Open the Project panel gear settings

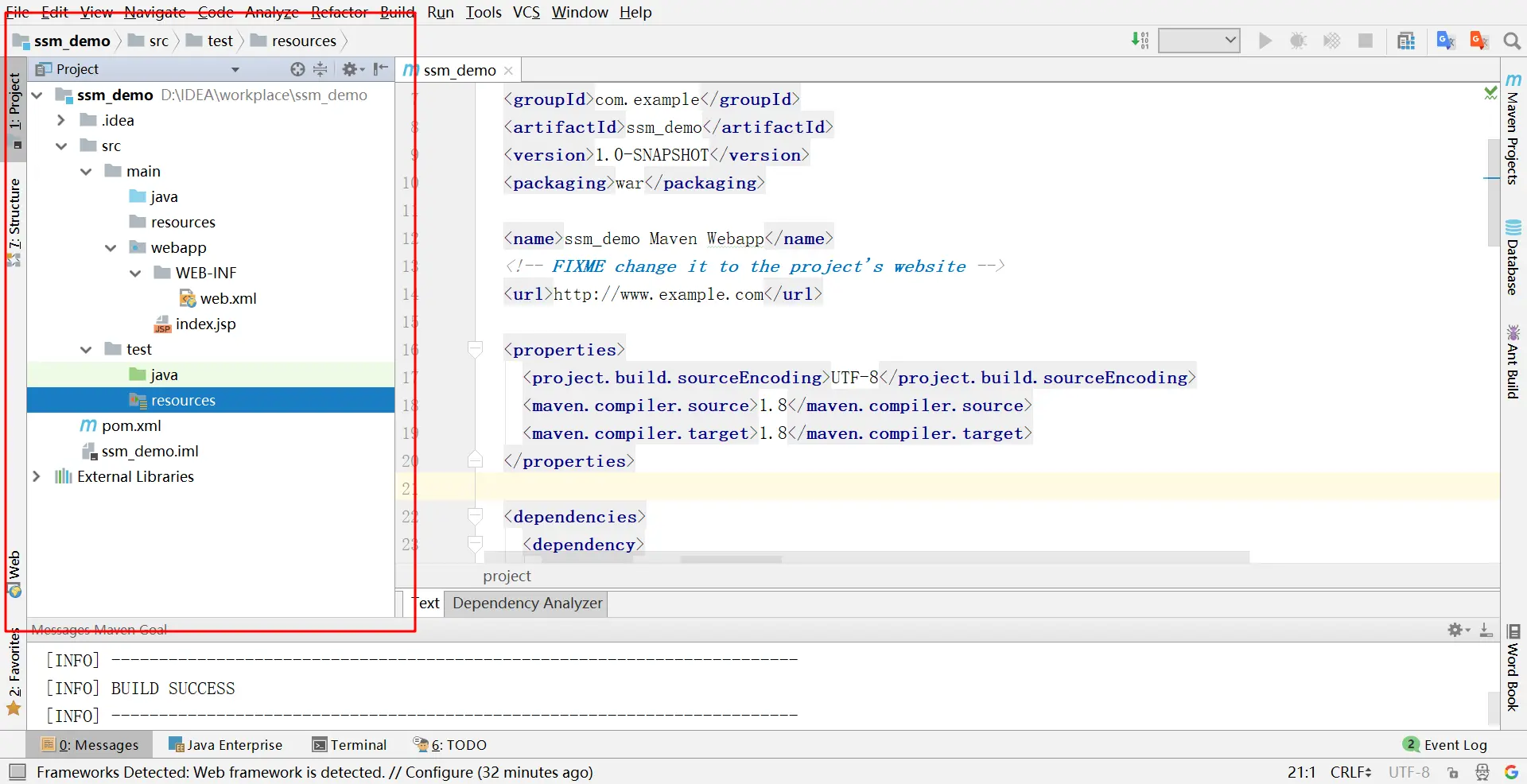(352, 69)
